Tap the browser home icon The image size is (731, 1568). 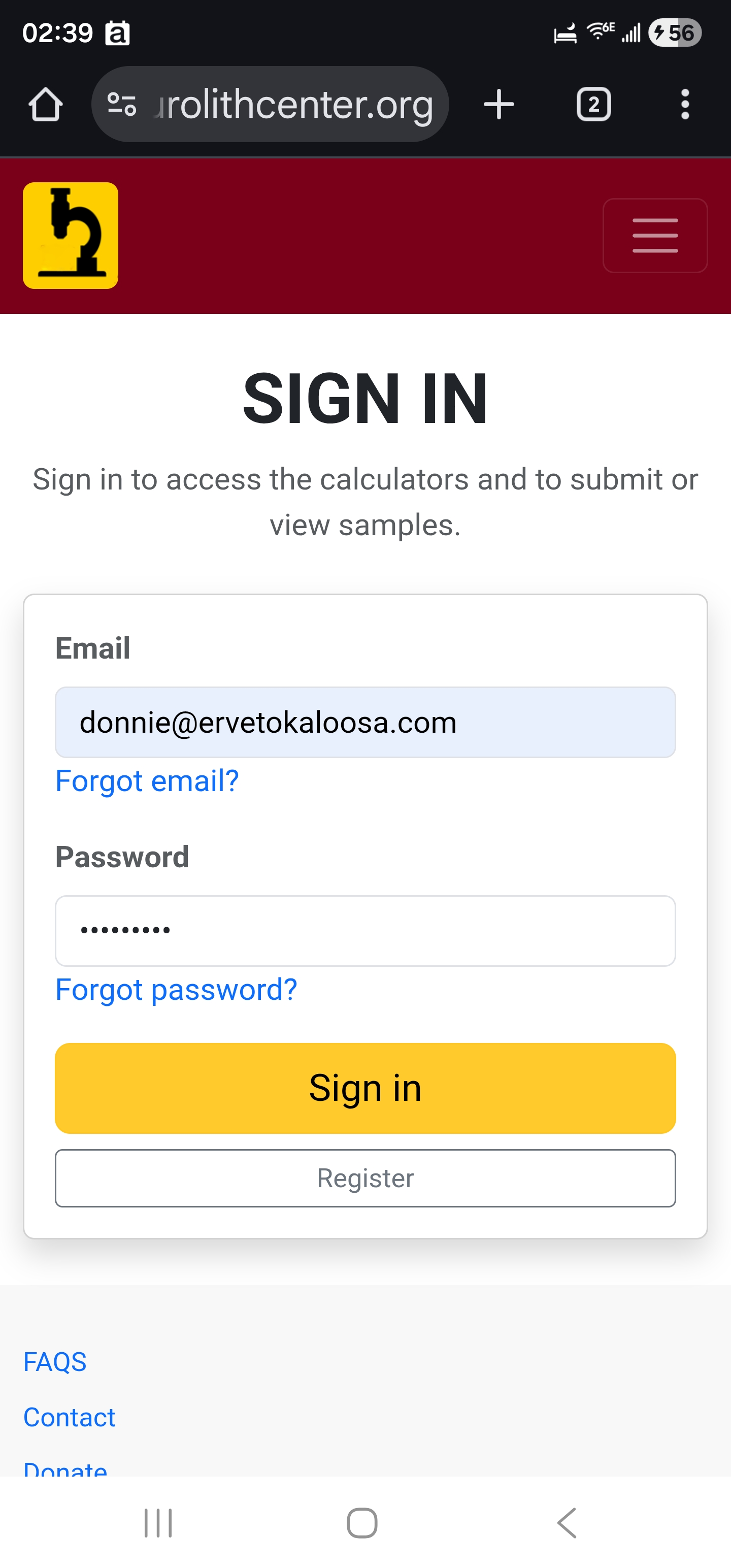click(x=46, y=104)
